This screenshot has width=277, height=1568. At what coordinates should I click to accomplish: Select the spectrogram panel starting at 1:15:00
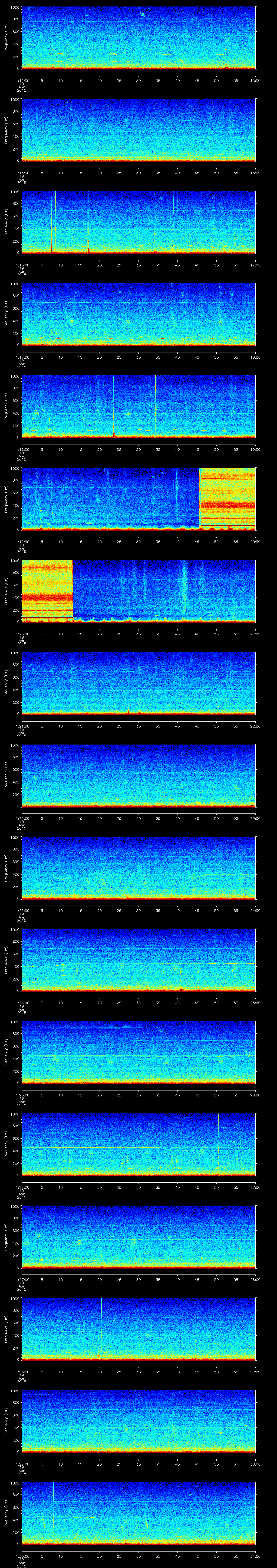point(139,130)
